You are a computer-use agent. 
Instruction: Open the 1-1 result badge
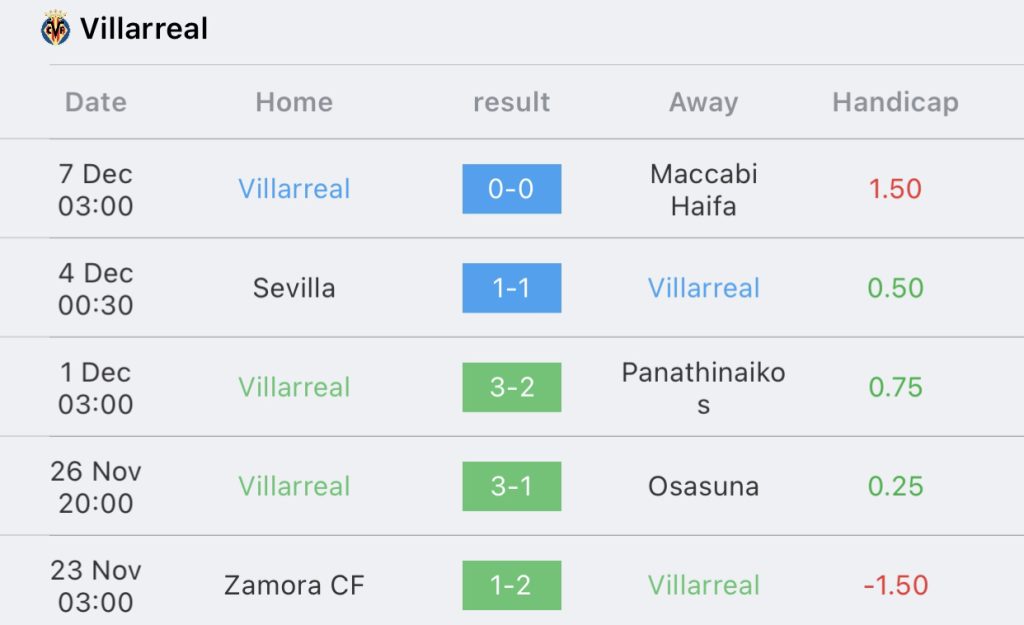[511, 288]
